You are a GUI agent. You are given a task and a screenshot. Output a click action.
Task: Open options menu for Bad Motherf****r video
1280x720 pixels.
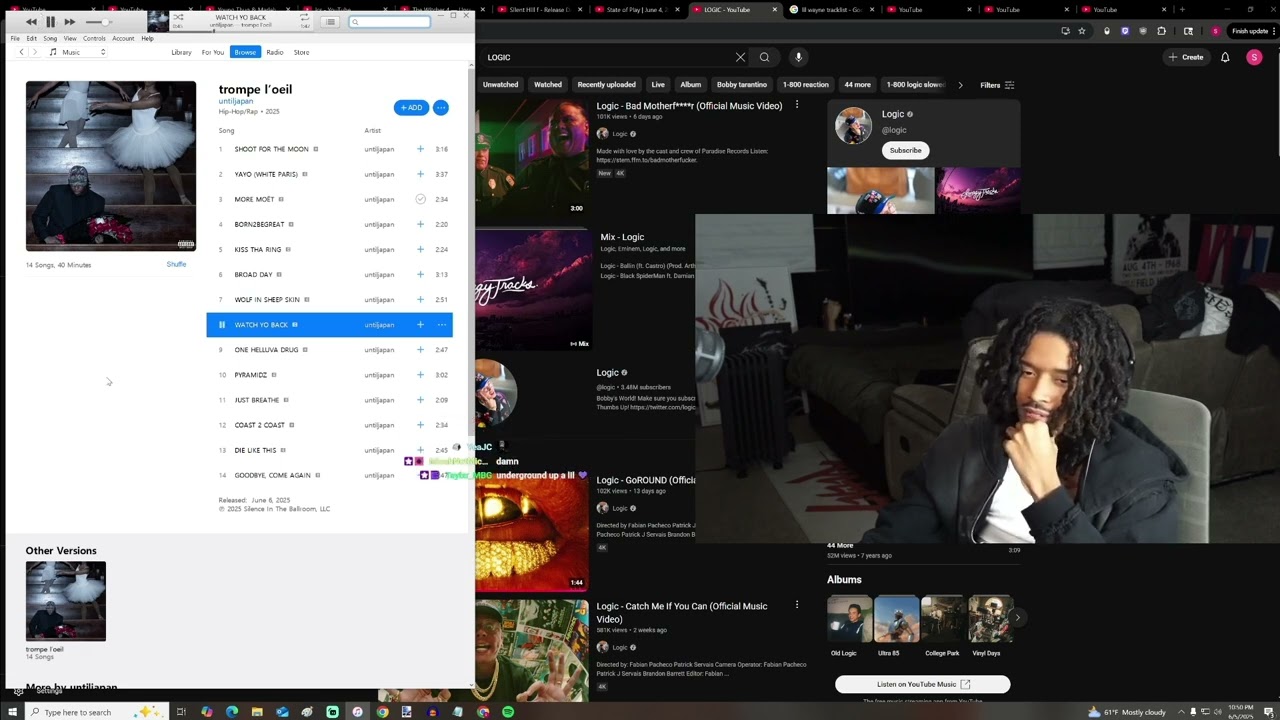pyautogui.click(x=797, y=105)
